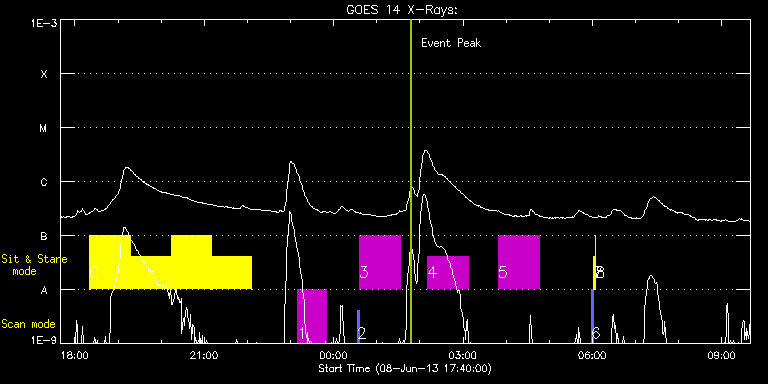Click the 06:00 time tick label
768x384 pixels.
[592, 355]
